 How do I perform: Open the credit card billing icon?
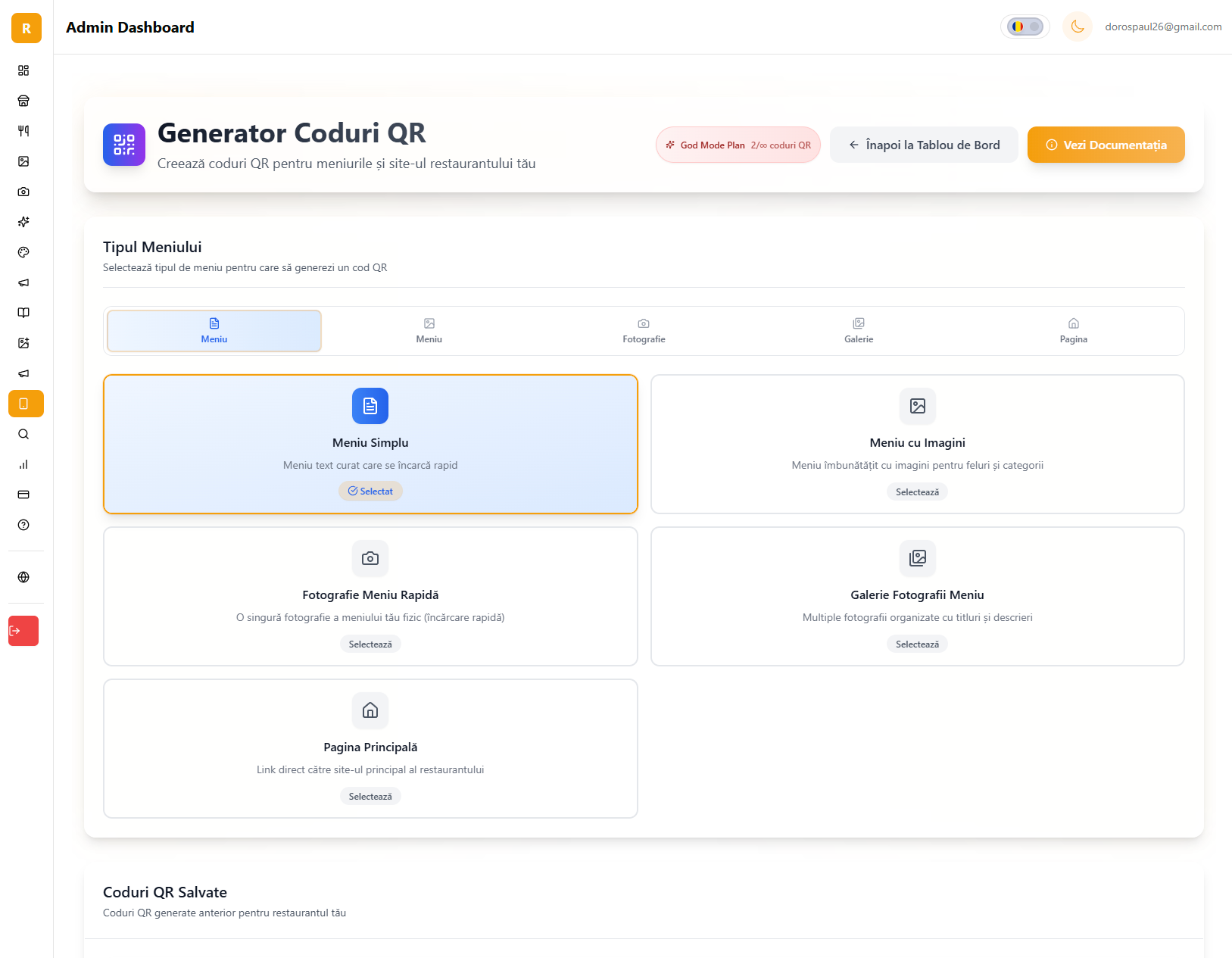click(x=23, y=495)
